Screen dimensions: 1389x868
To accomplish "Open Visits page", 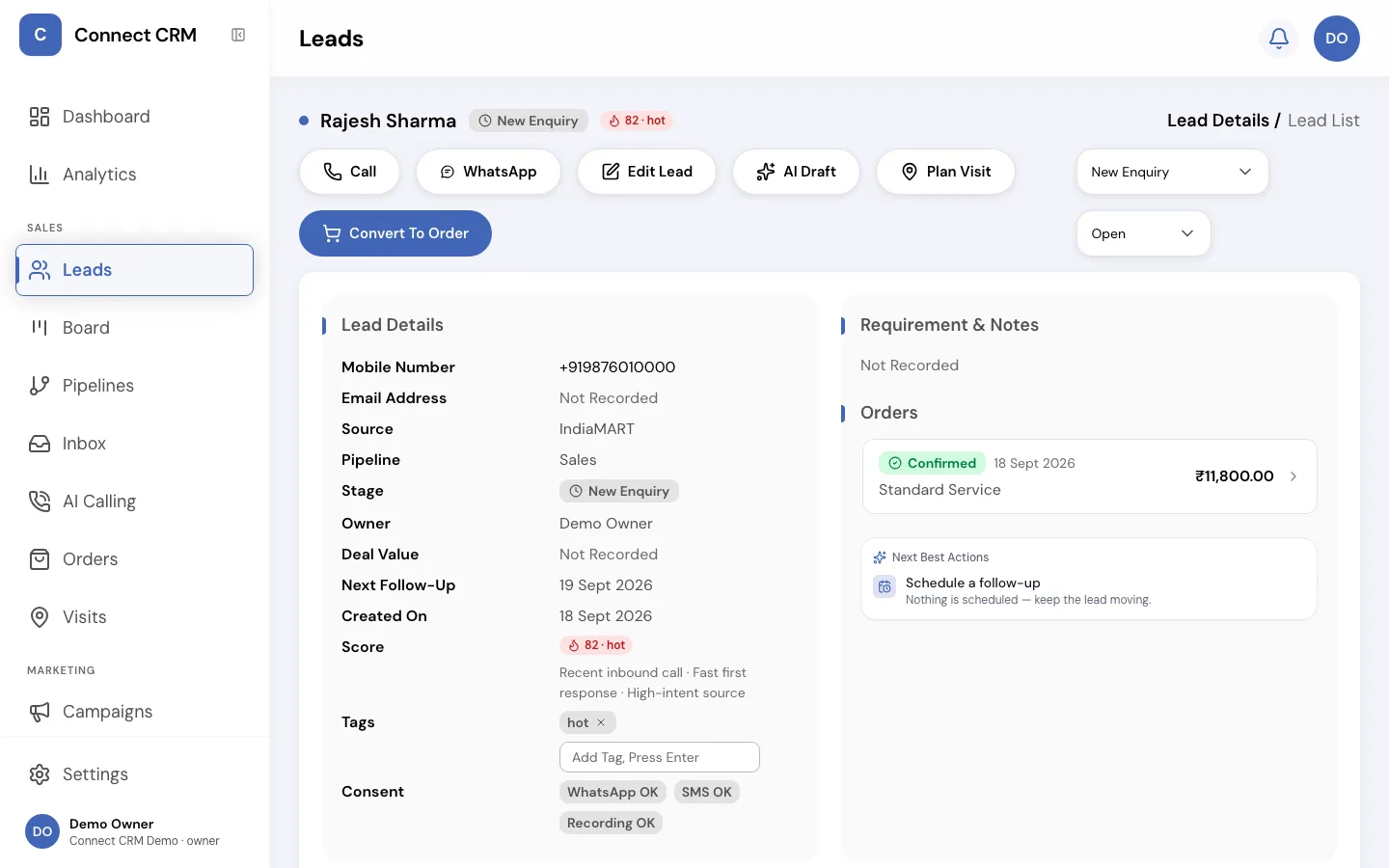I will [x=134, y=617].
